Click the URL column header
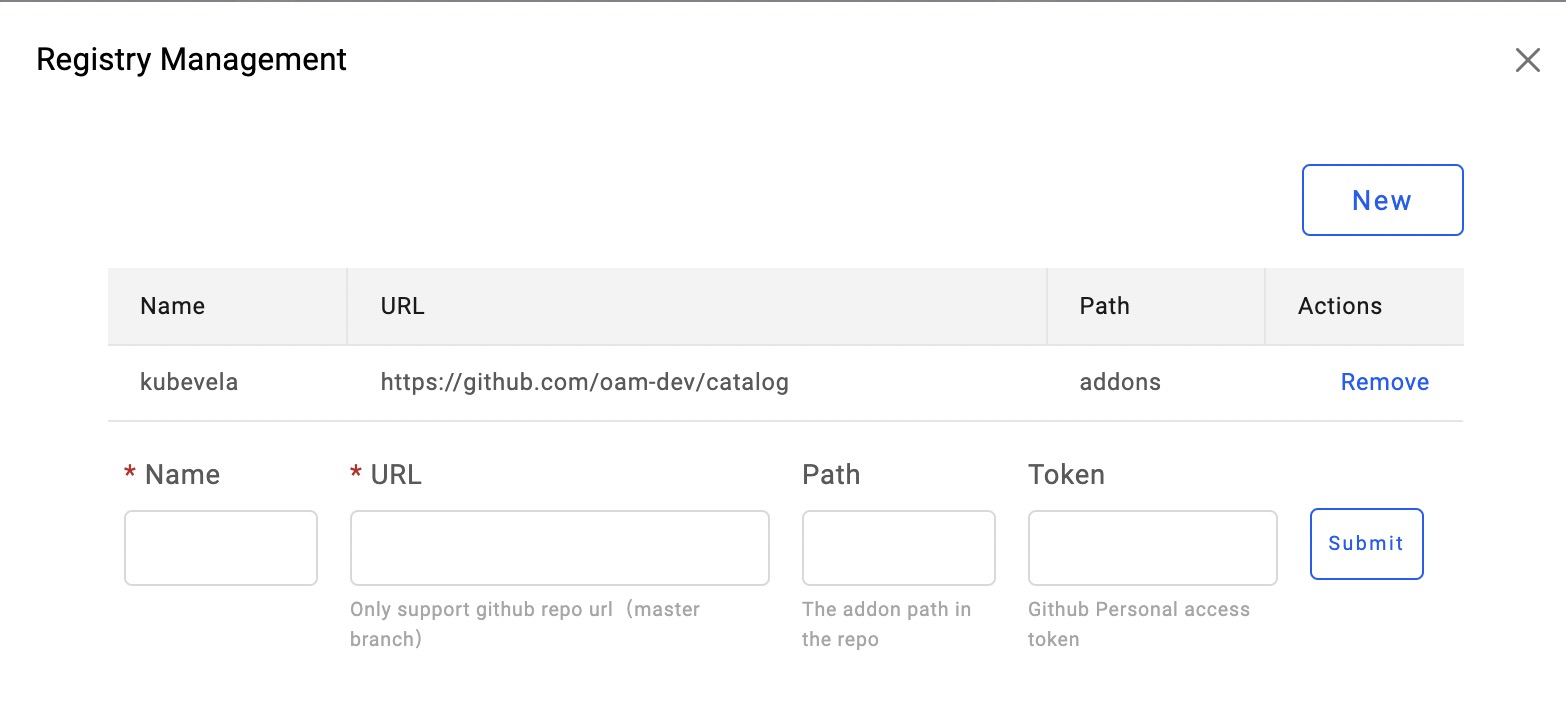 (403, 306)
